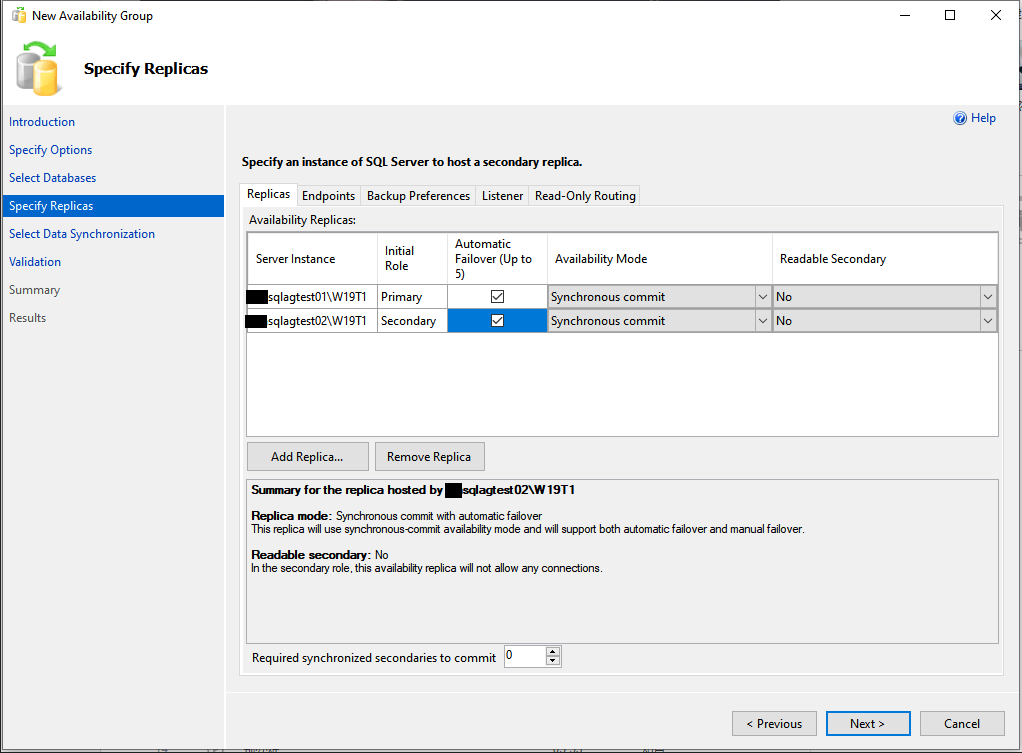This screenshot has height=753, width=1022.
Task: Open Readable Secondary dropdown for Primary replica
Action: pyautogui.click(x=988, y=297)
